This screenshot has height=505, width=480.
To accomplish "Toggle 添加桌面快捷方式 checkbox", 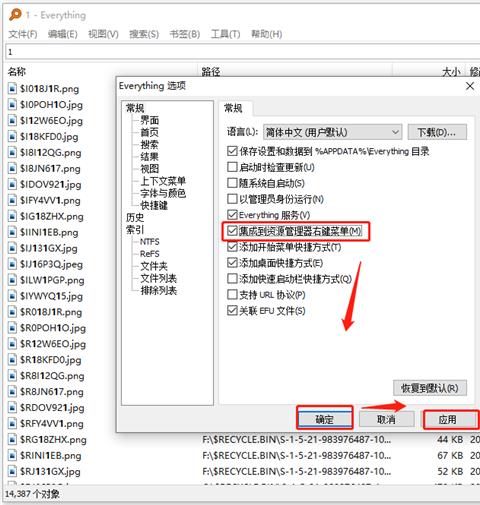I will click(x=232, y=263).
